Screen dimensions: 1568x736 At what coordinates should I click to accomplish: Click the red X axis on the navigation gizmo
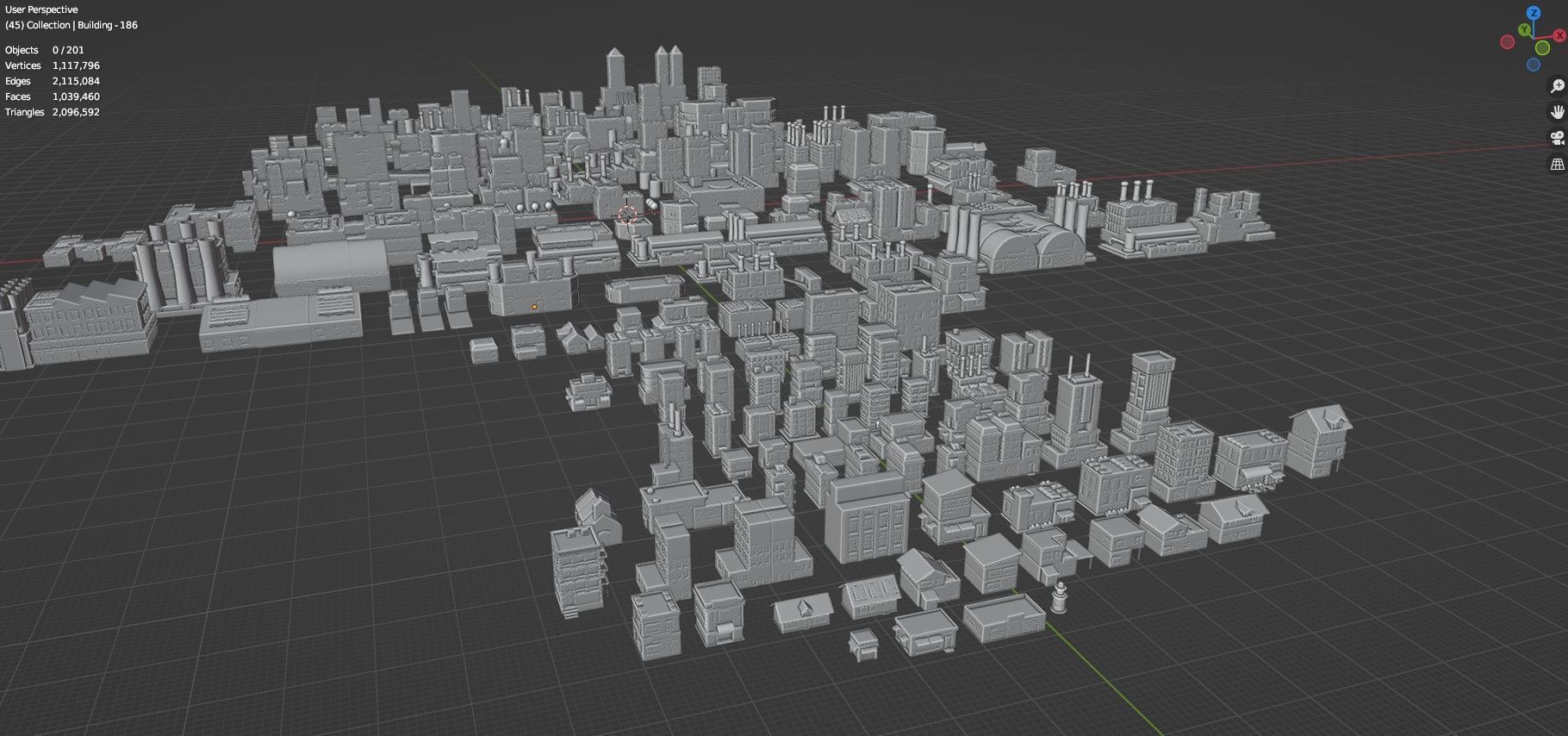pos(1559,35)
